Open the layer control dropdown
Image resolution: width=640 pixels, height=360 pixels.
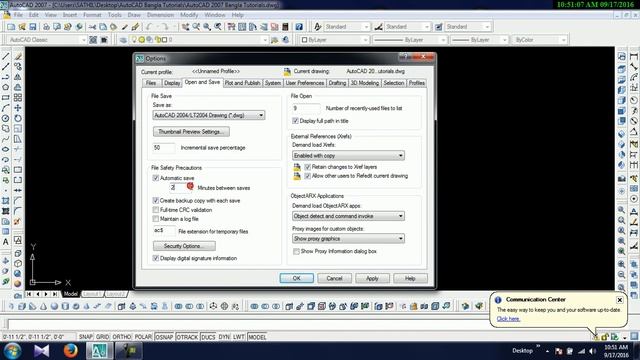tap(199, 40)
